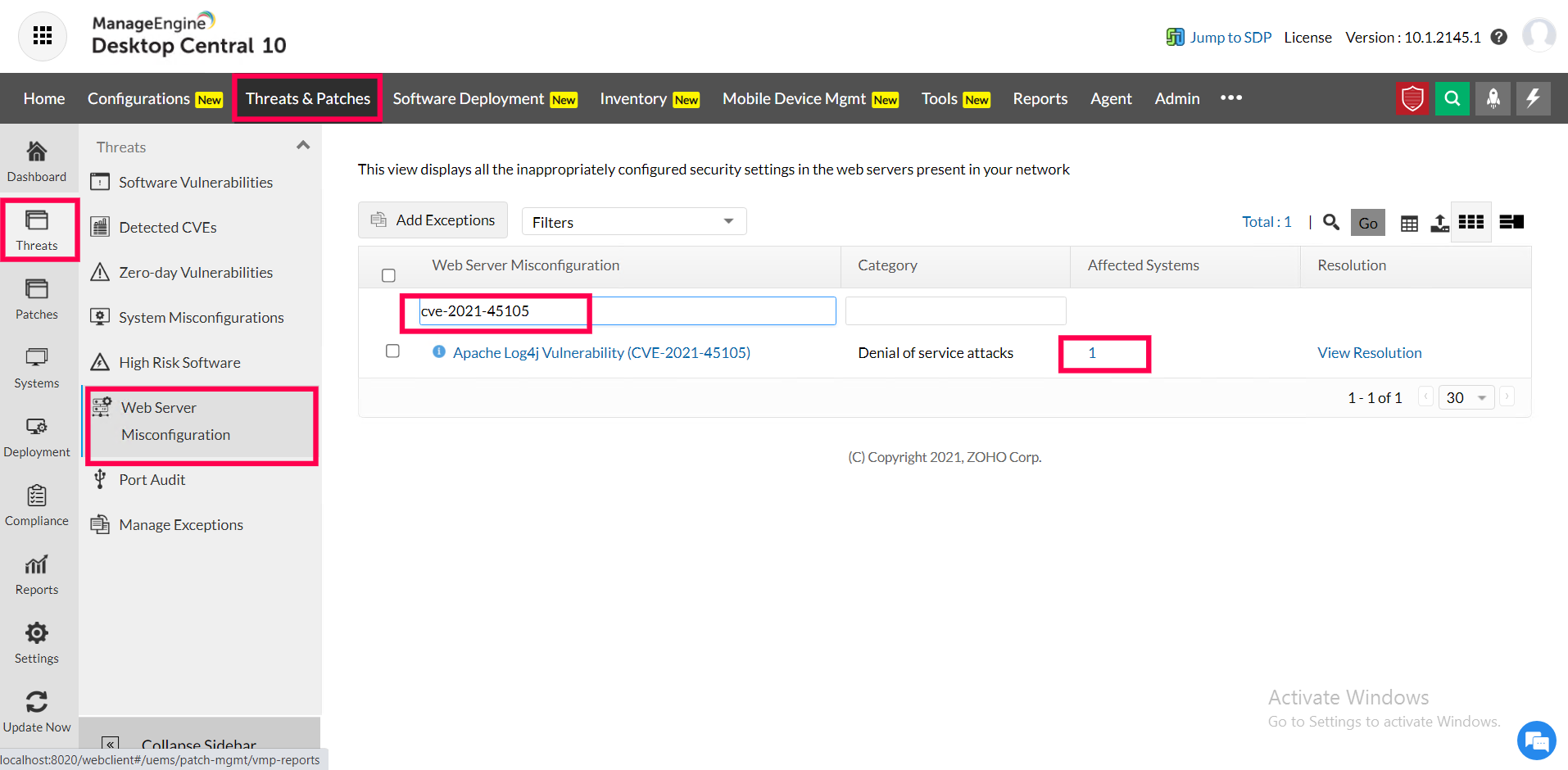Select the Threats sidebar icon
This screenshot has height=770, width=1568.
(x=37, y=220)
